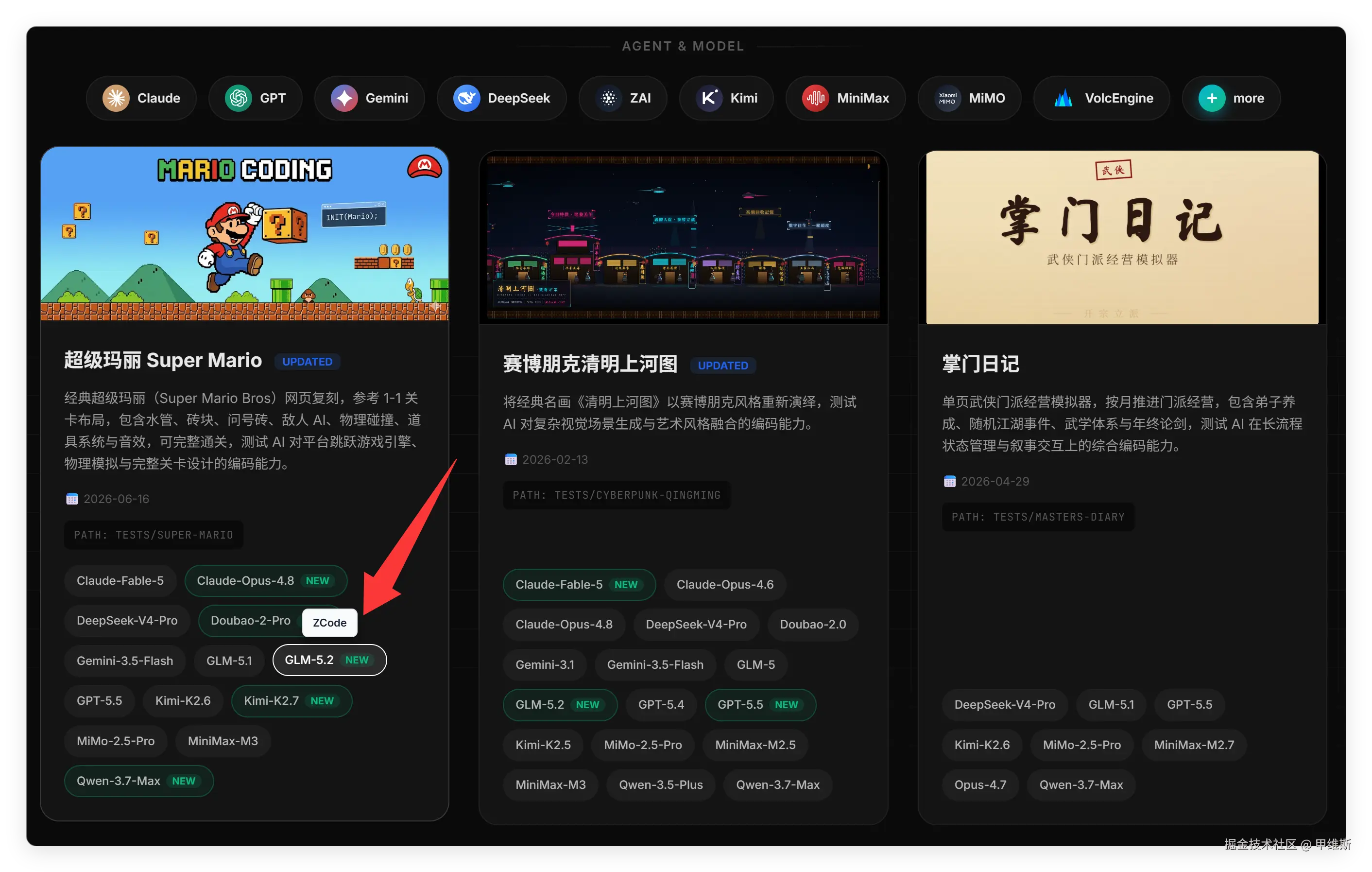
Task: Select the MiniMax-M2.5 tag
Action: (755, 745)
